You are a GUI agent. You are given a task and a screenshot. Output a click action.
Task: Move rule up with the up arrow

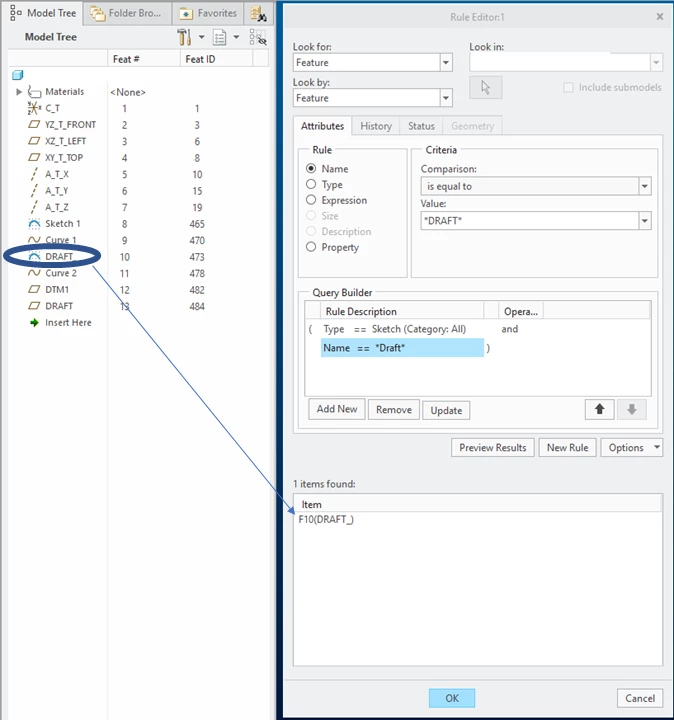point(599,409)
